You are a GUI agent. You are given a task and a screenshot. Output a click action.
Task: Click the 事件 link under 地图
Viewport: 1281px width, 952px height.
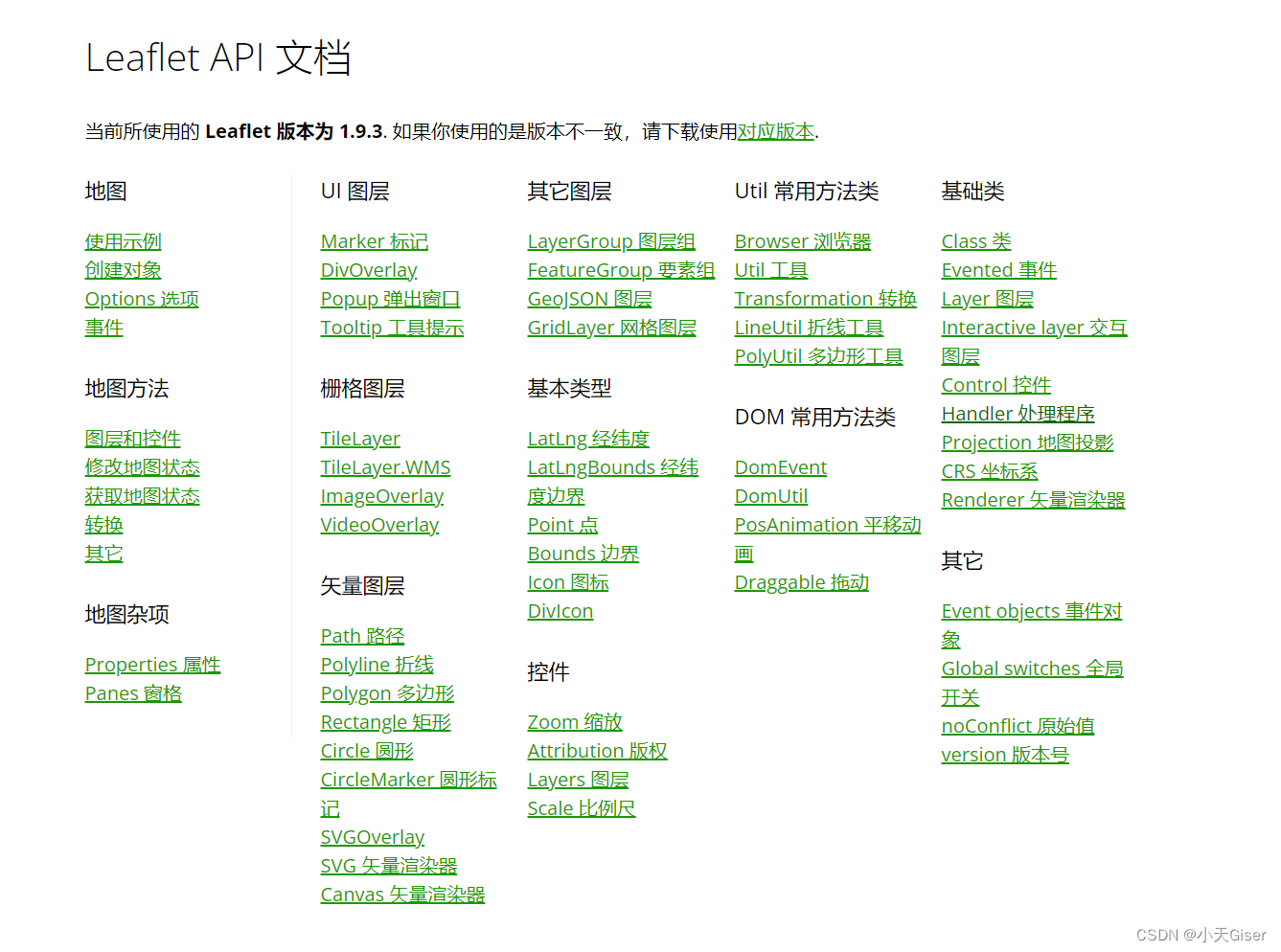coord(103,328)
